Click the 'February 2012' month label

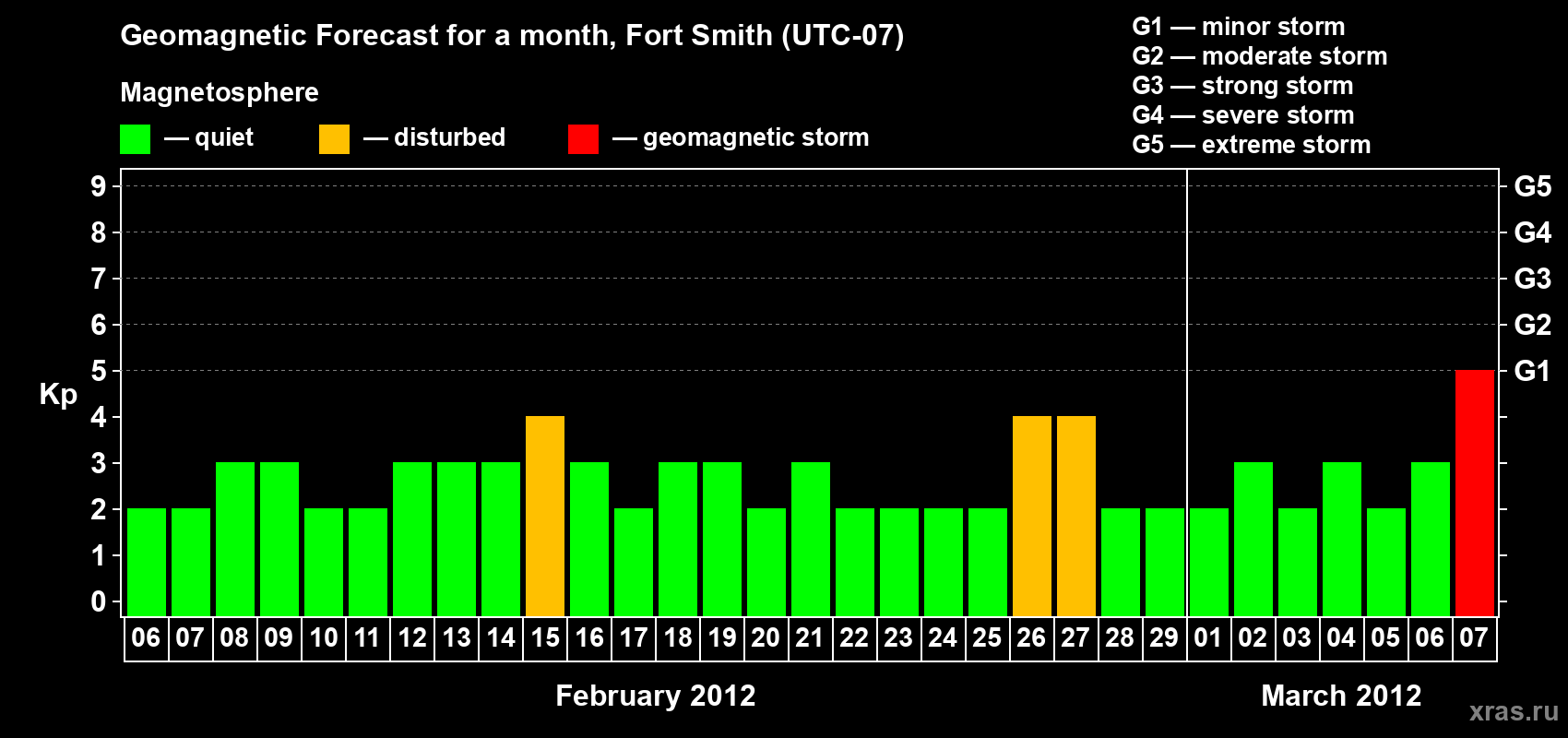click(656, 696)
